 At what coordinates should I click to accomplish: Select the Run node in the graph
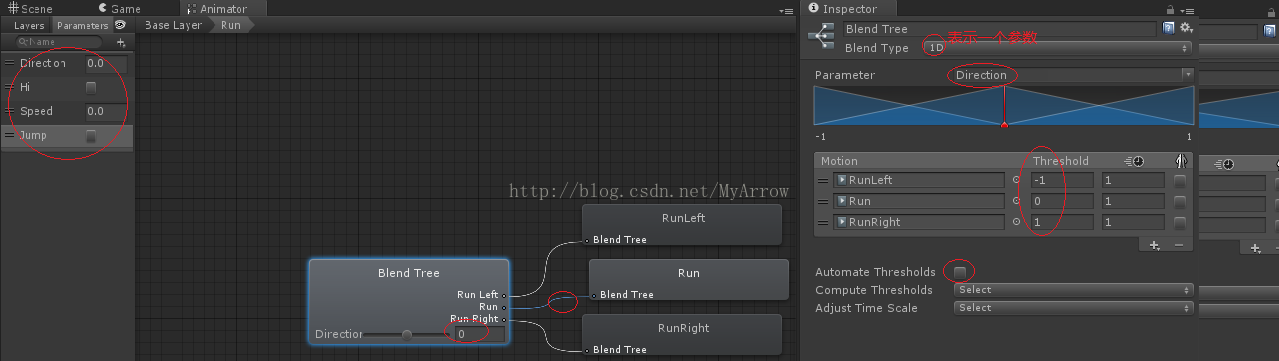688,280
